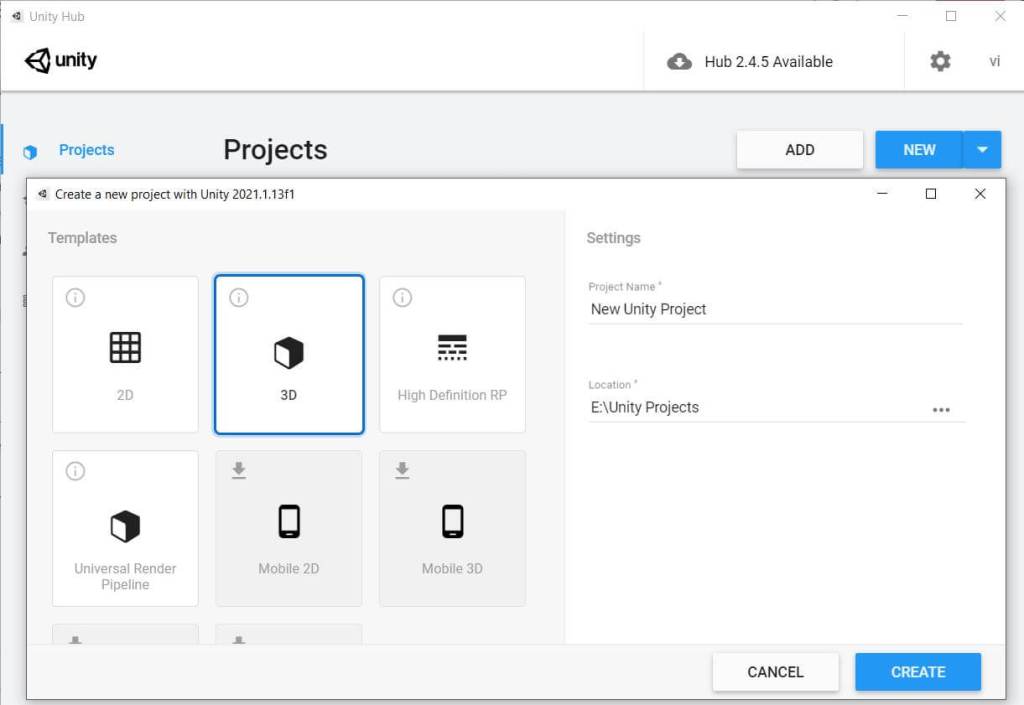The width and height of the screenshot is (1024, 705).
Task: Maximize the create project dialog
Action: (931, 194)
